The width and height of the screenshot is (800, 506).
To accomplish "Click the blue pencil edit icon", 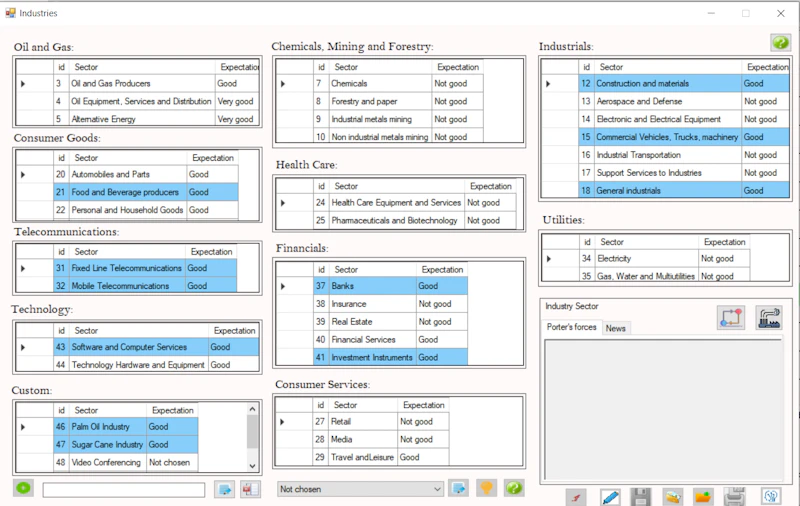I will (610, 497).
